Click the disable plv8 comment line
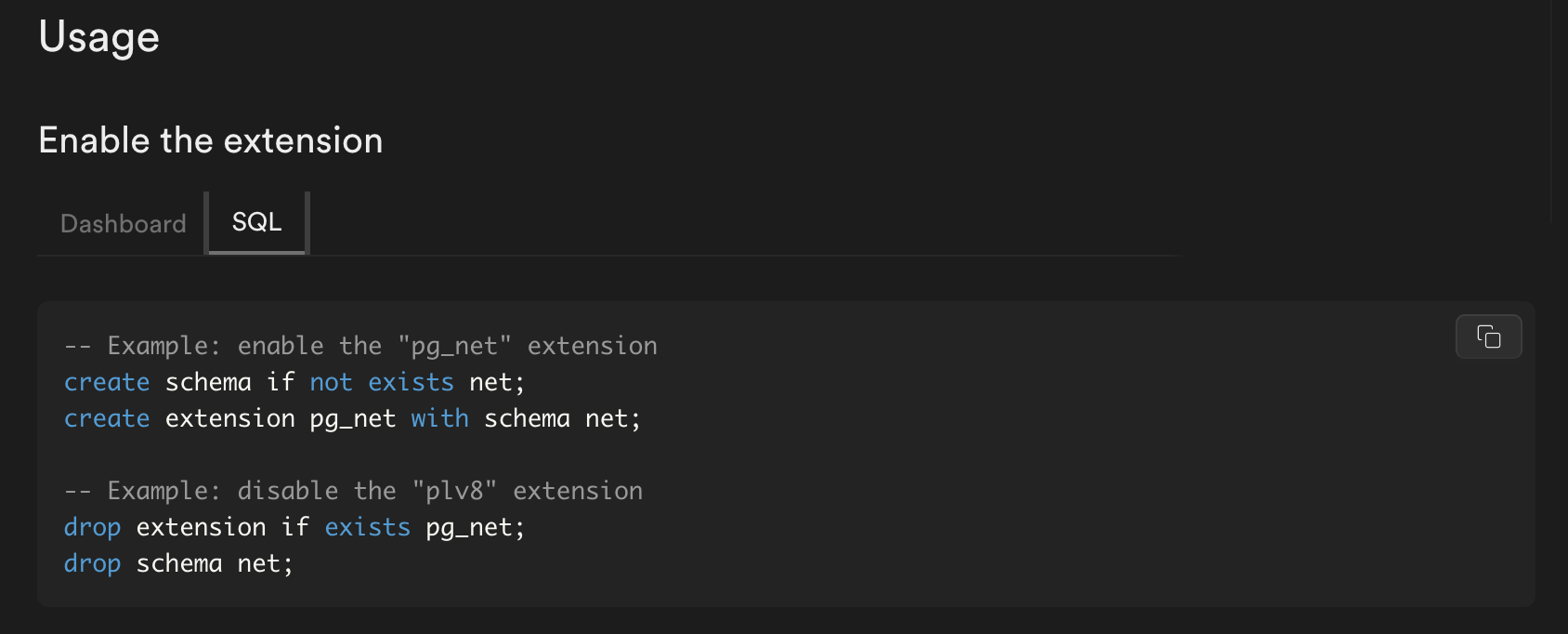Screen dimensions: 1568x634 (x=353, y=490)
